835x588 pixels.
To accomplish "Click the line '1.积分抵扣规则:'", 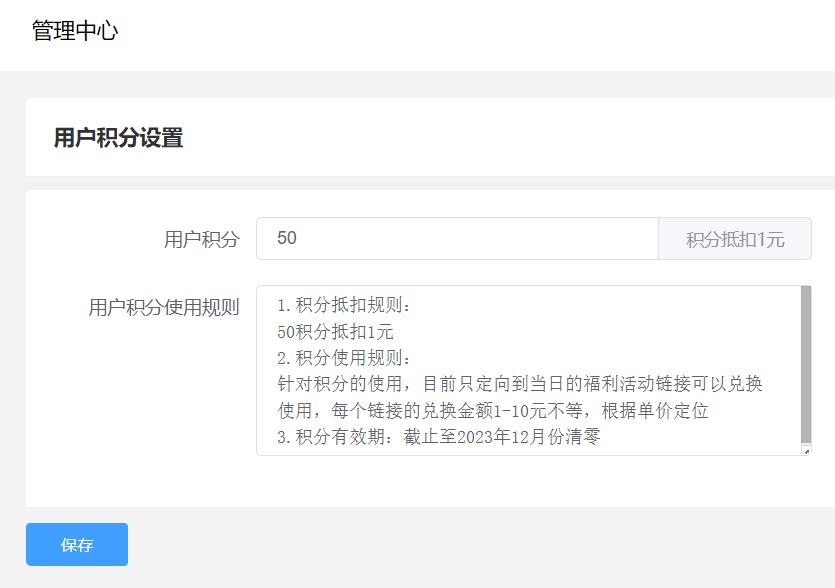I will point(344,305).
